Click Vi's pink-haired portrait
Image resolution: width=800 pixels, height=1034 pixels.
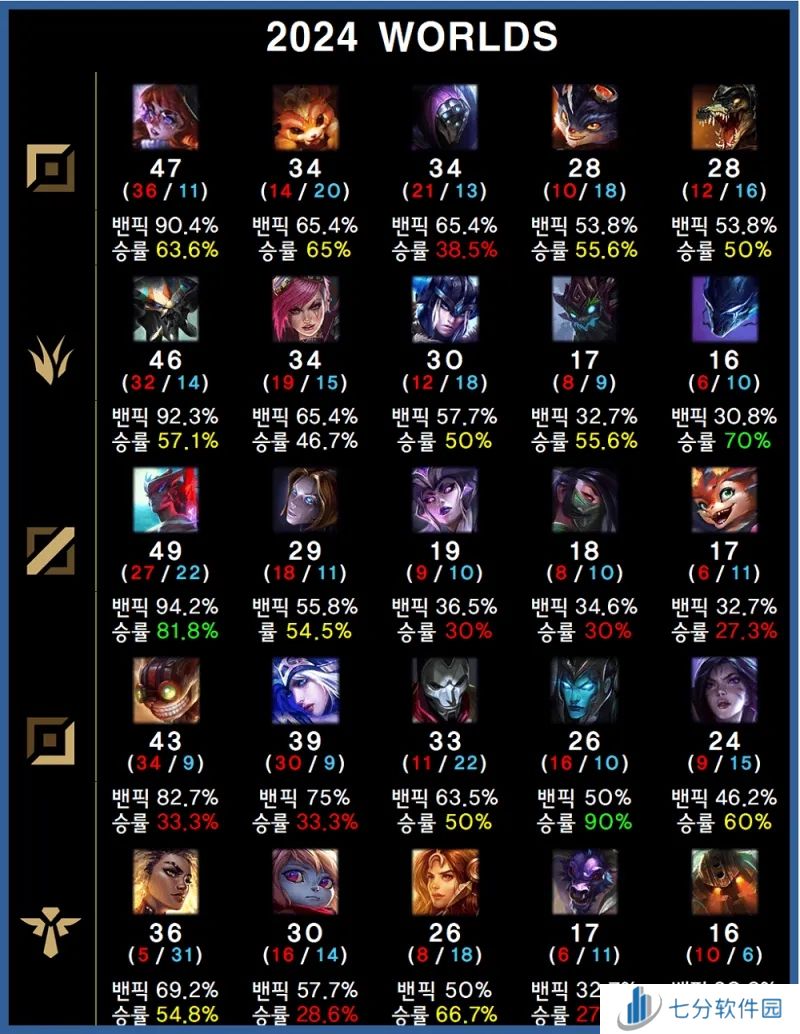coord(305,309)
